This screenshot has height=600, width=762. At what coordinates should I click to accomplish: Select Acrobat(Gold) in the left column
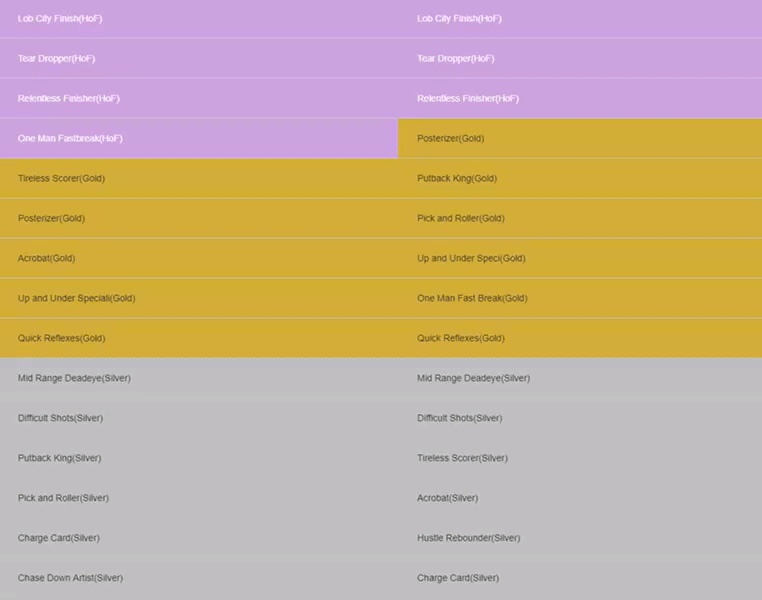point(199,258)
